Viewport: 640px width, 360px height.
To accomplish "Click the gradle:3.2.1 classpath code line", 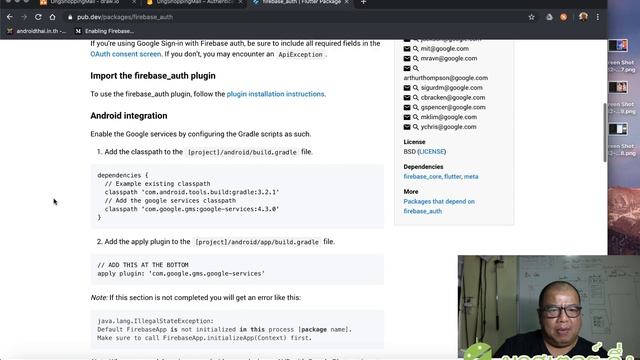I will (192, 192).
